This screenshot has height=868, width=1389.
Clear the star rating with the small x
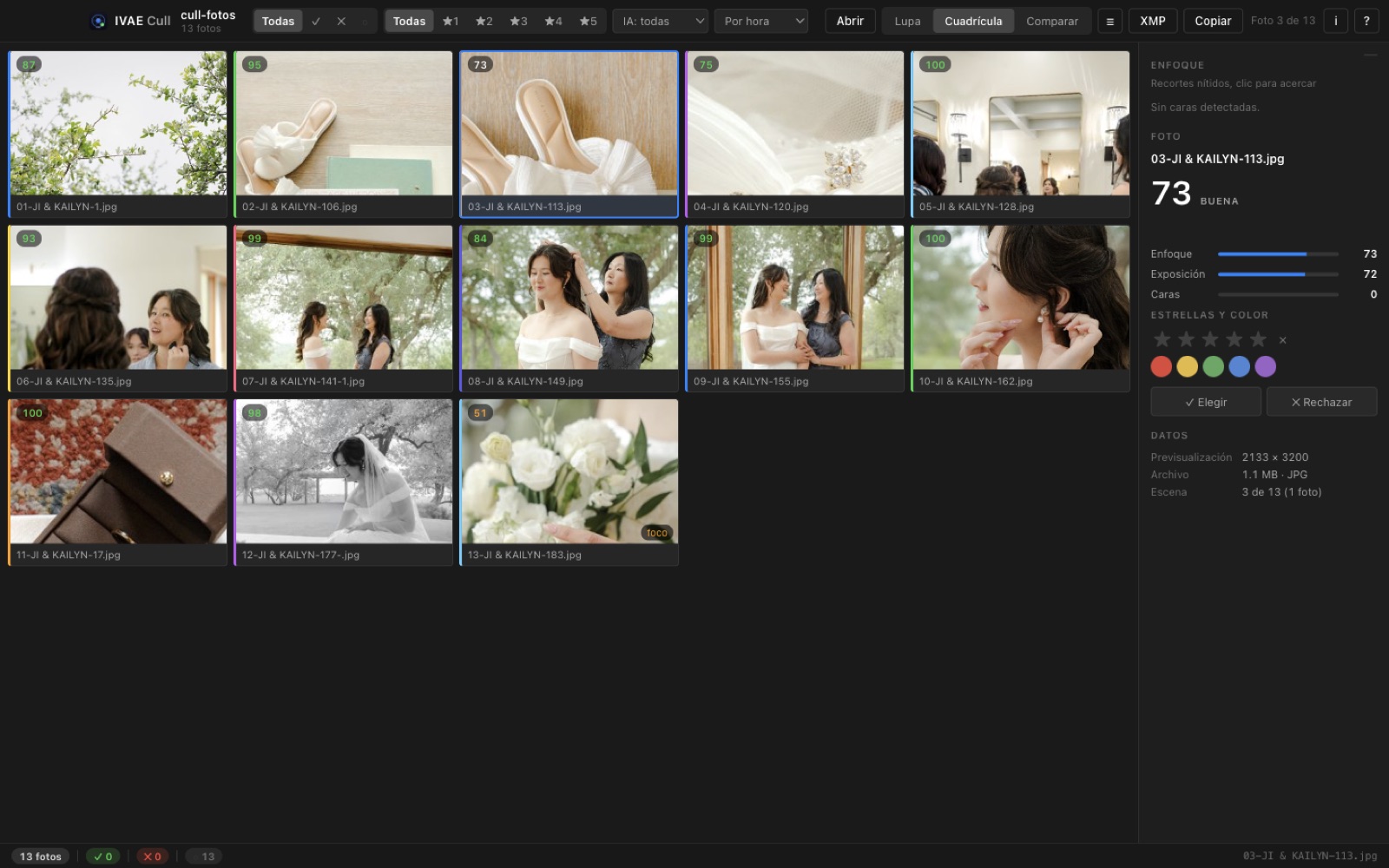tap(1283, 340)
